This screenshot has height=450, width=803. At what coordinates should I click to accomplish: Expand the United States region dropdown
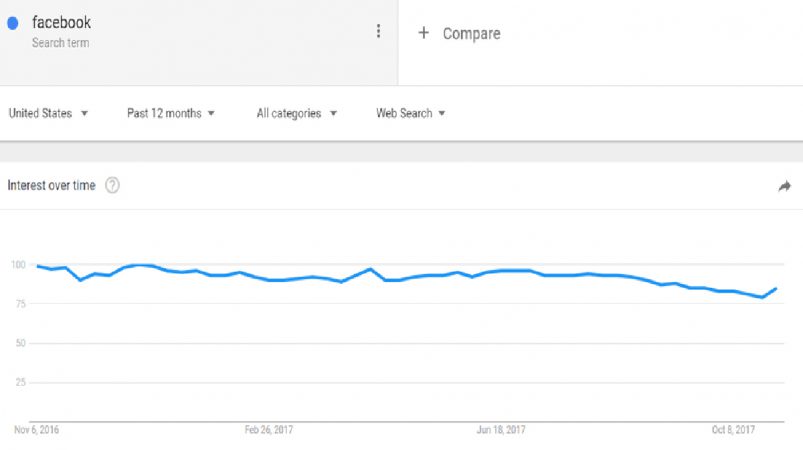[48, 113]
